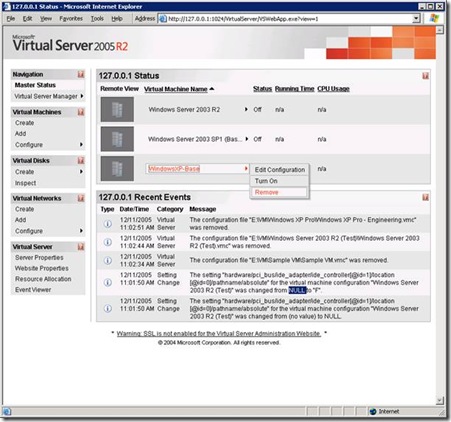Expand Virtual Server Manager submenu arrow
The height and width of the screenshot is (422, 451).
click(x=82, y=96)
